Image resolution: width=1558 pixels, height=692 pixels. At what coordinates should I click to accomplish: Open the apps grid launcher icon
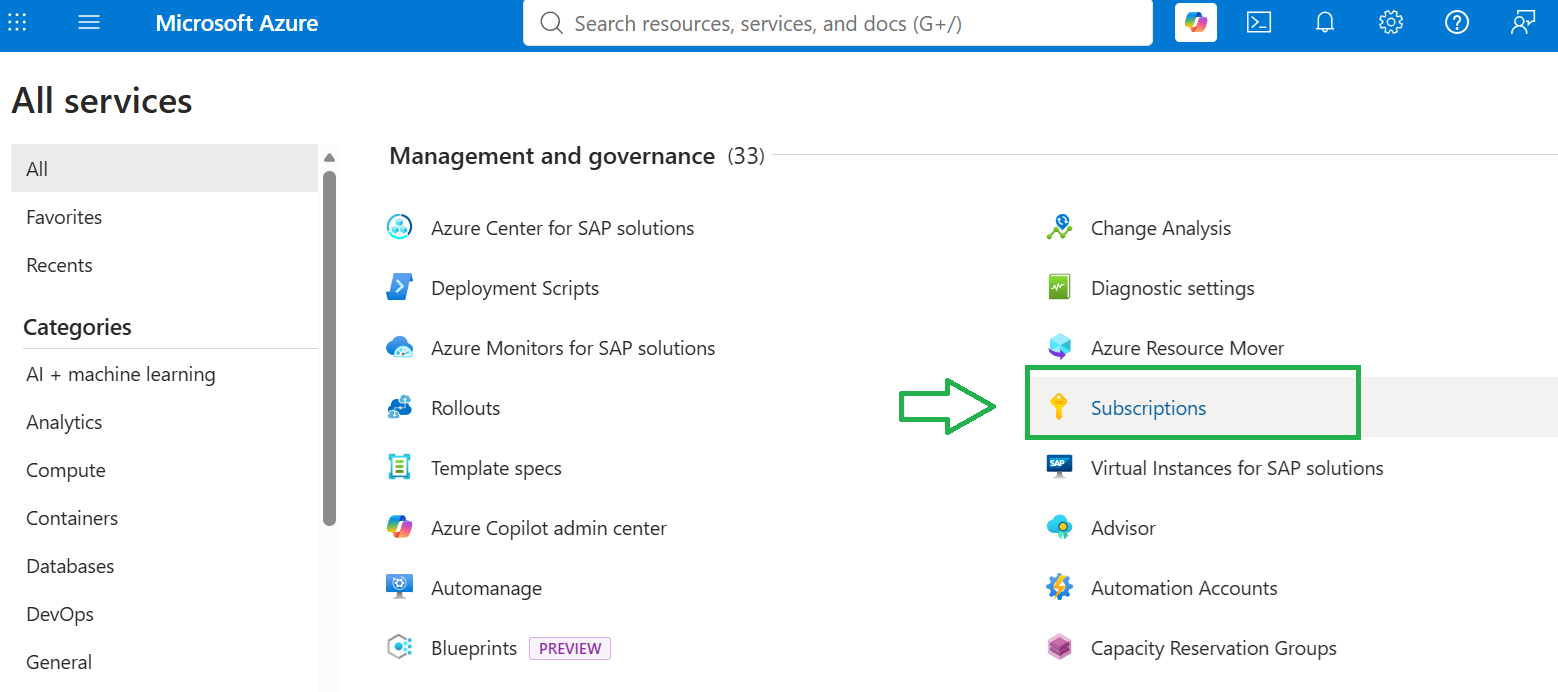(x=17, y=22)
